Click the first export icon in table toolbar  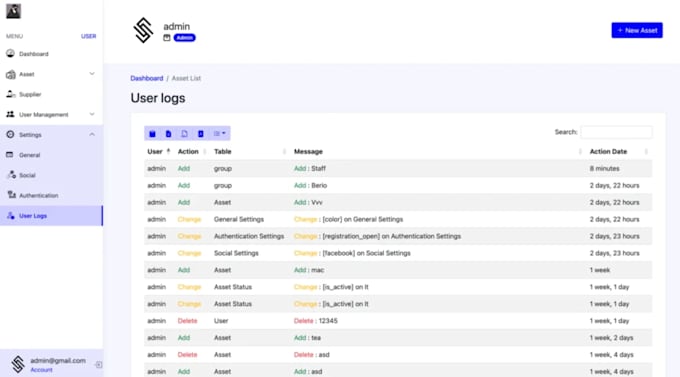click(152, 134)
